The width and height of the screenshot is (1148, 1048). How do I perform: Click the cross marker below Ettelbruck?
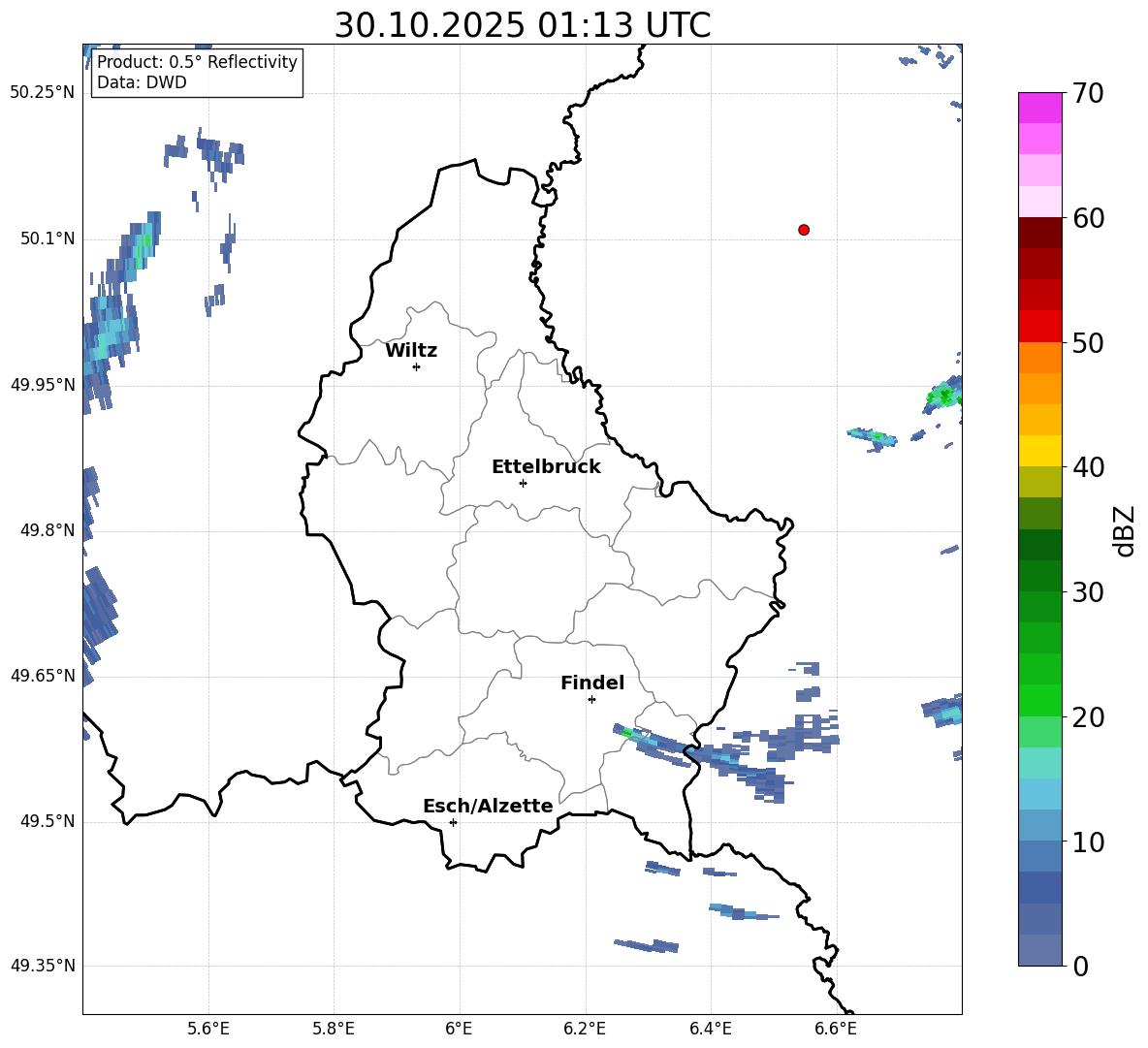[x=523, y=483]
